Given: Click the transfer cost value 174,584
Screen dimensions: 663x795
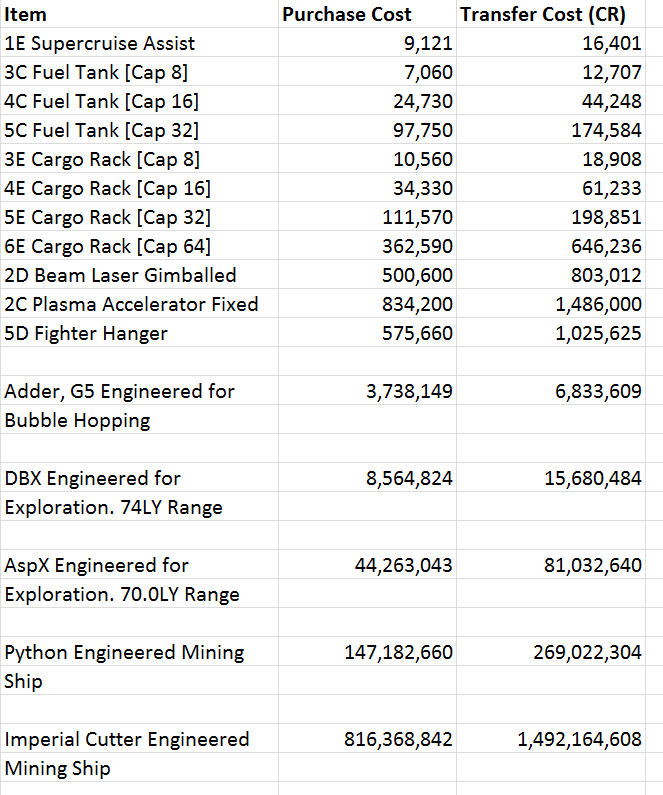Looking at the screenshot, I should (x=606, y=130).
